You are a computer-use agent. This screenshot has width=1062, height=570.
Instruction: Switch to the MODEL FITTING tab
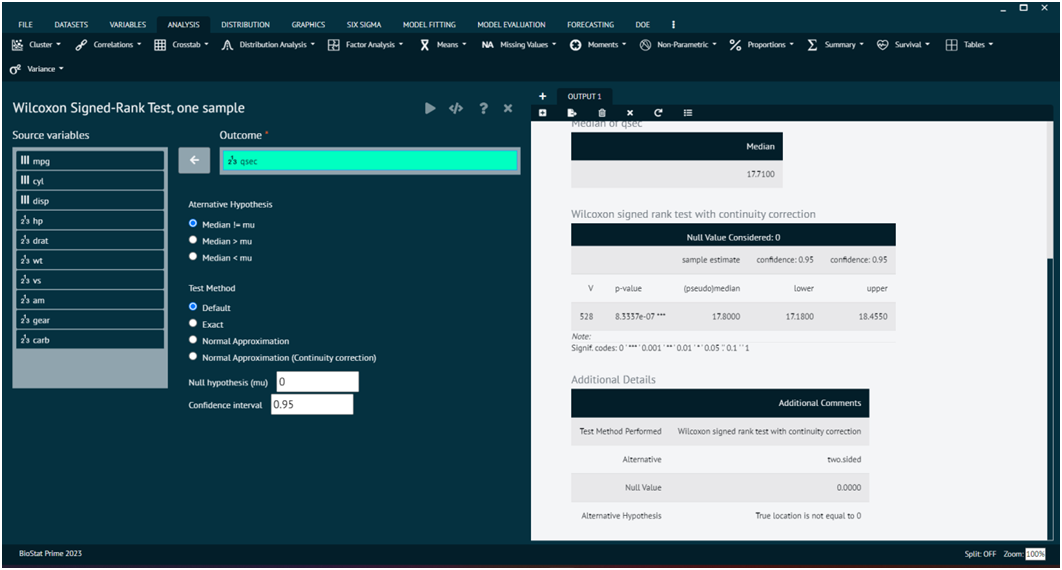click(x=429, y=24)
